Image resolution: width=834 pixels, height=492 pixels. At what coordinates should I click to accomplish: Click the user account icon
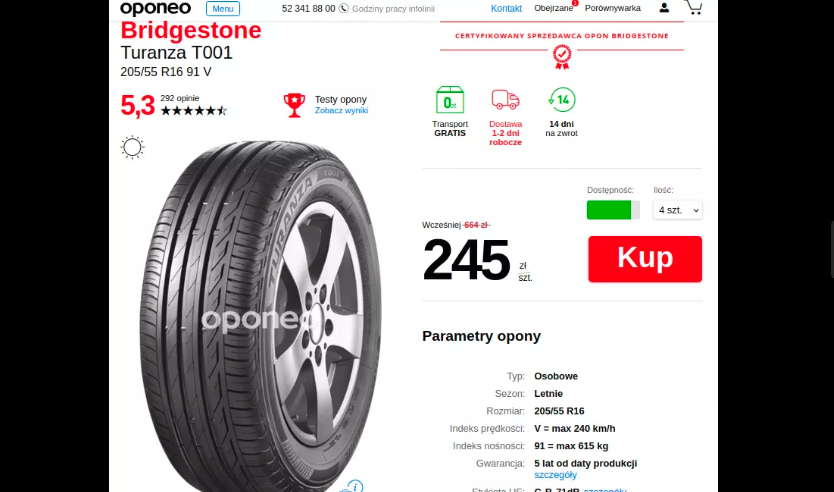click(x=664, y=8)
